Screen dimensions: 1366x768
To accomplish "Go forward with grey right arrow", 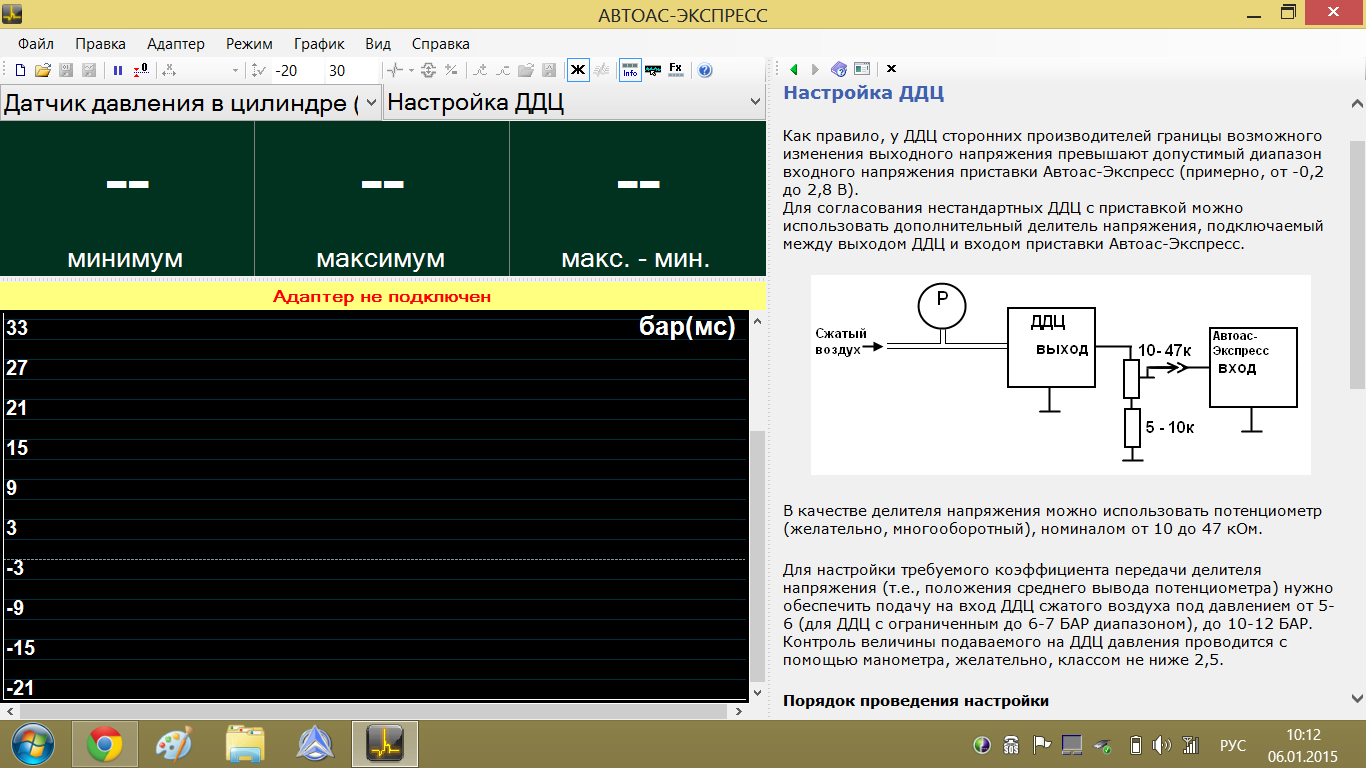I will [x=816, y=70].
